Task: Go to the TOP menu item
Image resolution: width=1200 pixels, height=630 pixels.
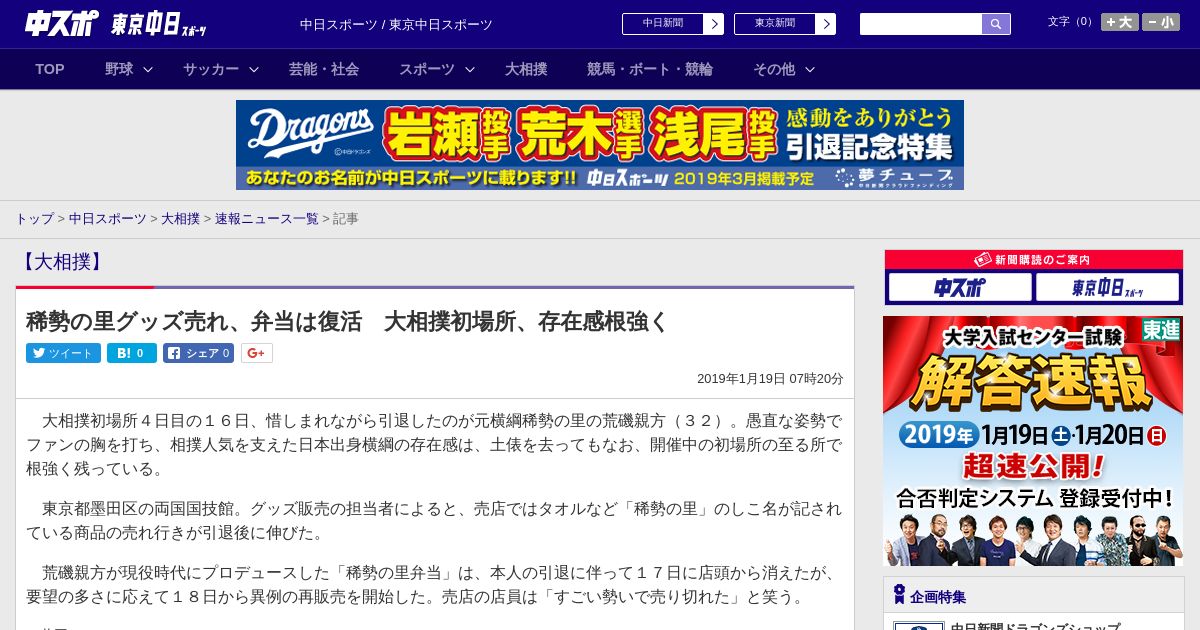Action: (50, 69)
